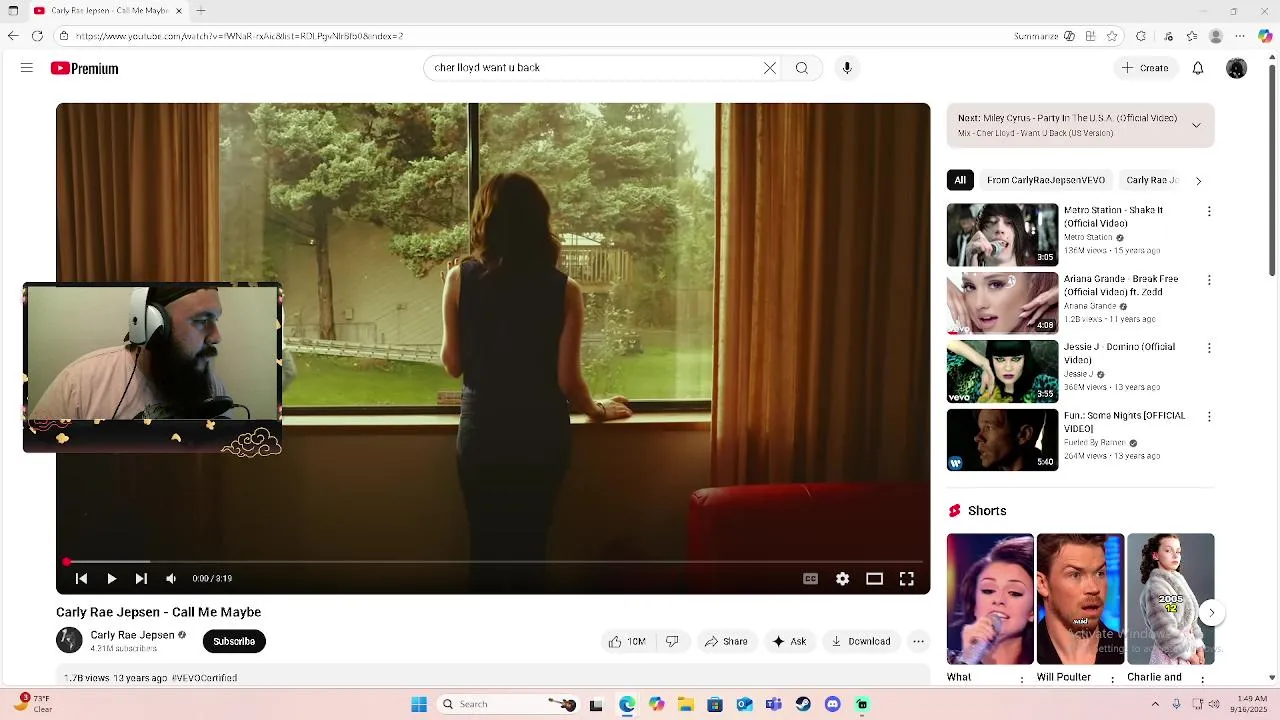The width and height of the screenshot is (1280, 720).
Task: Share this video
Action: click(x=726, y=642)
